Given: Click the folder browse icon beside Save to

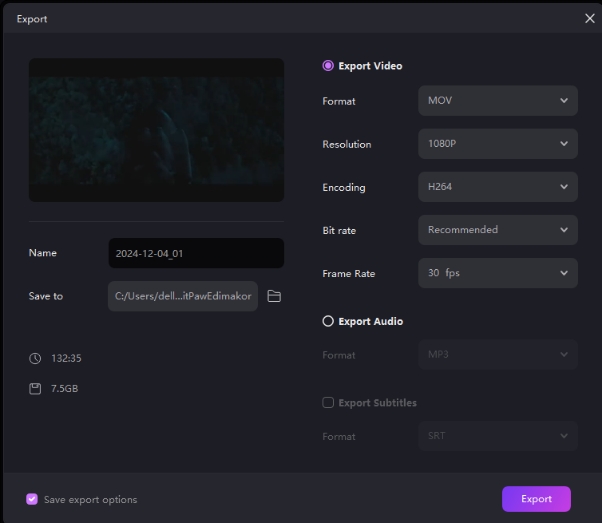Looking at the screenshot, I should [274, 296].
